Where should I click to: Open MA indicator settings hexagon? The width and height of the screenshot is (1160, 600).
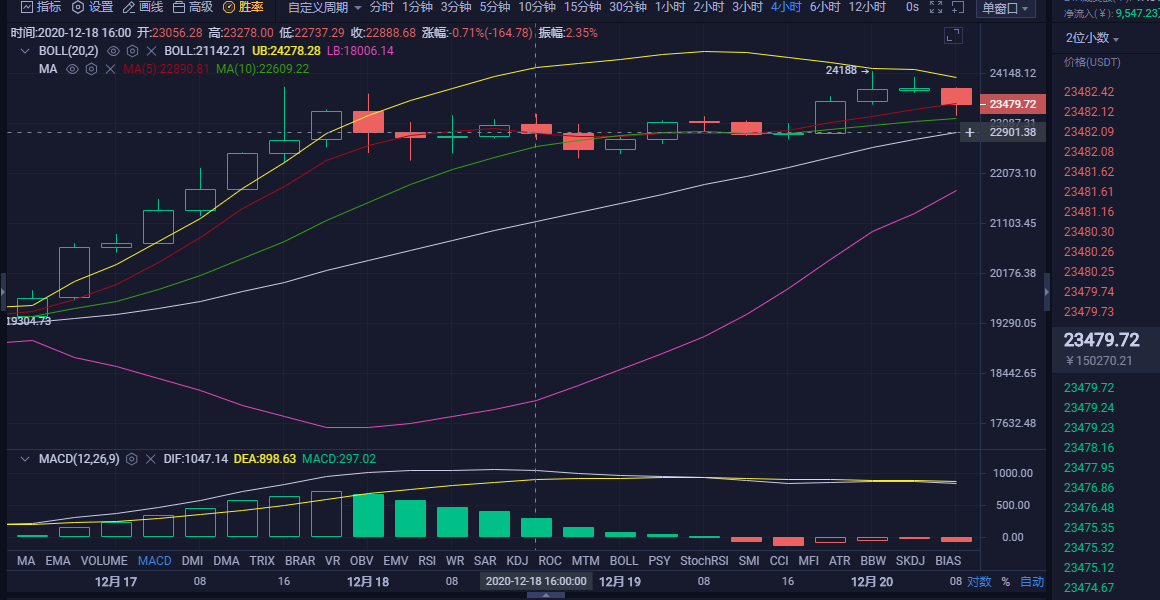tap(91, 69)
